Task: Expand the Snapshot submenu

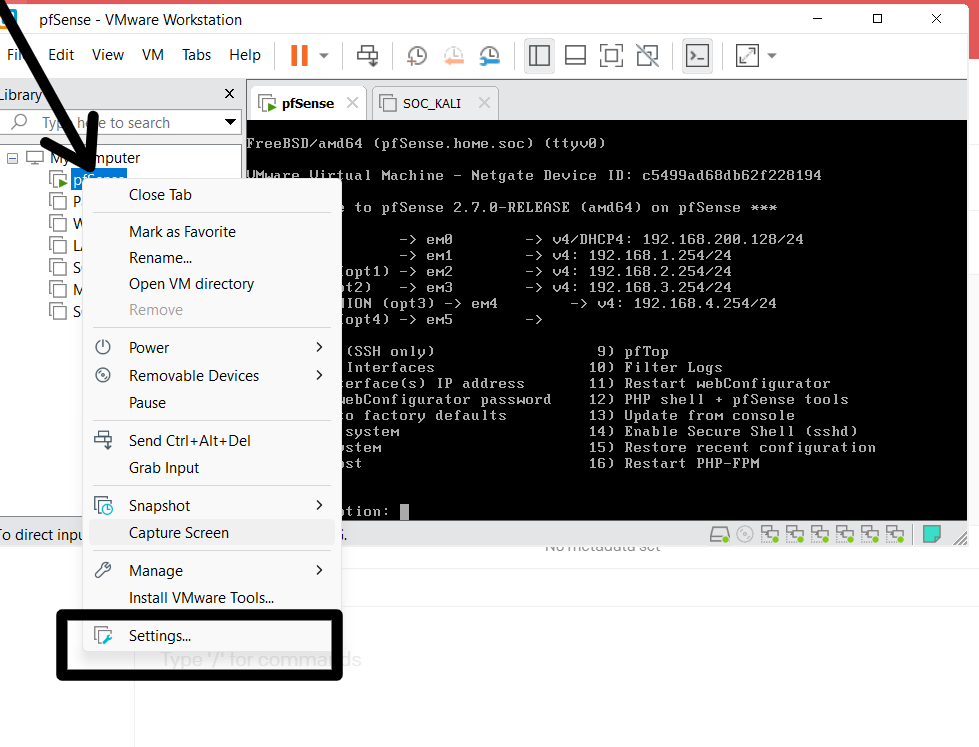Action: click(212, 506)
